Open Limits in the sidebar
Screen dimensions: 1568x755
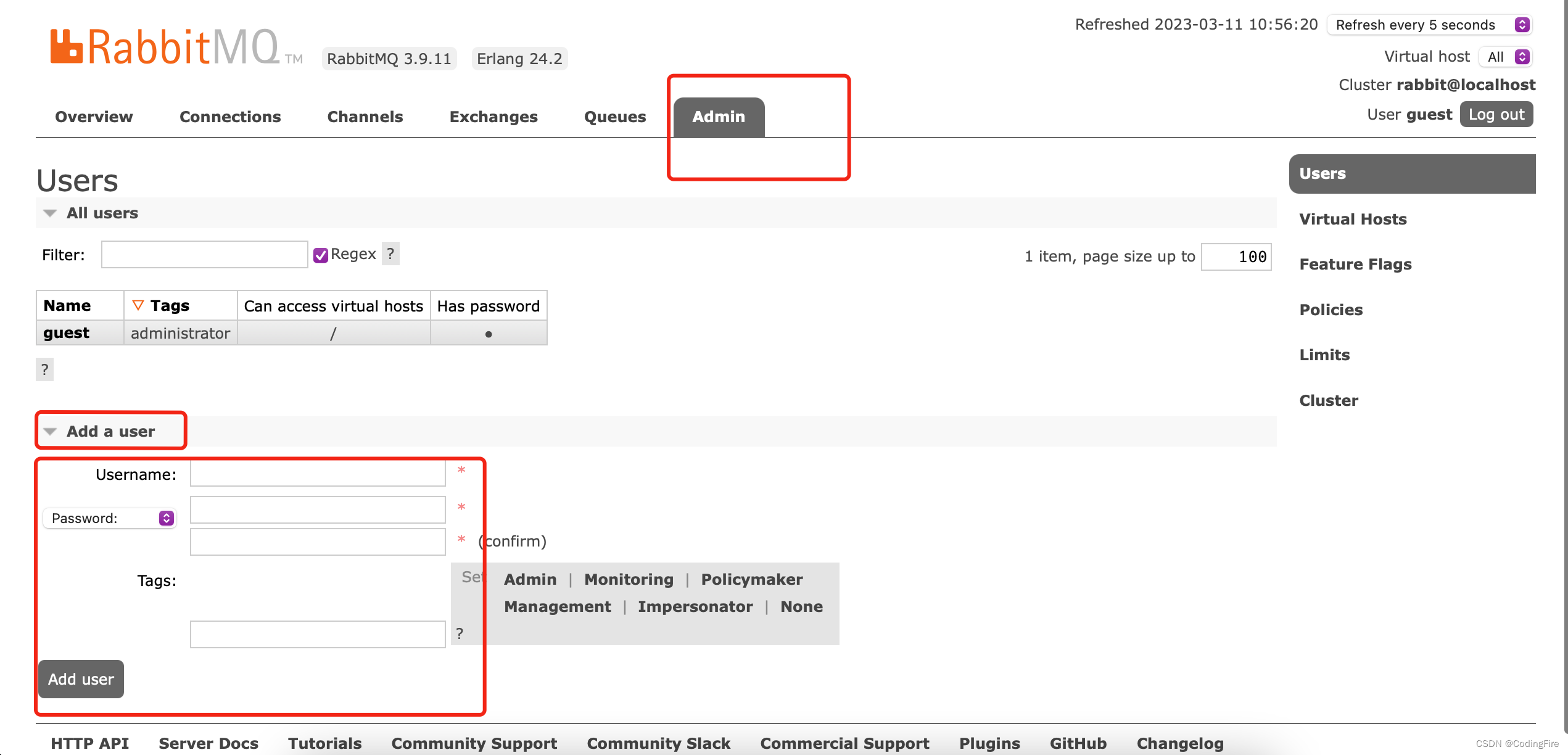coord(1324,355)
